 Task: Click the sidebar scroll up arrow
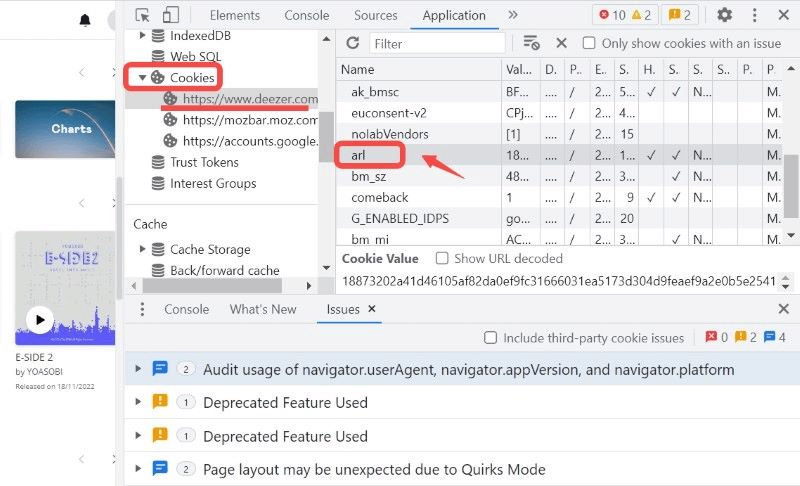[x=327, y=39]
